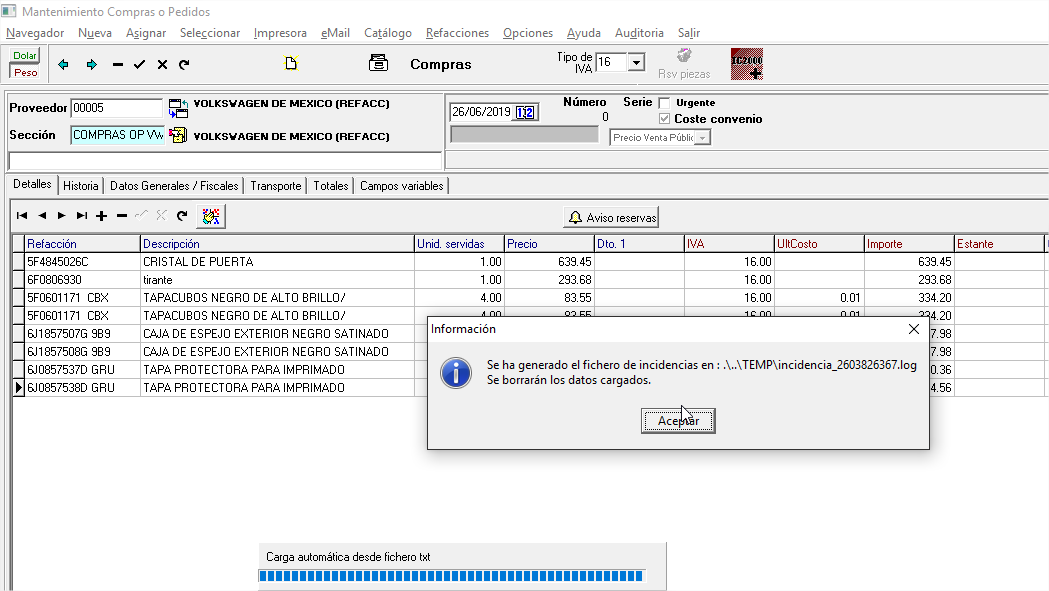The width and height of the screenshot is (1049, 591).
Task: Click the grid tool icon beside refresh
Action: [x=211, y=216]
